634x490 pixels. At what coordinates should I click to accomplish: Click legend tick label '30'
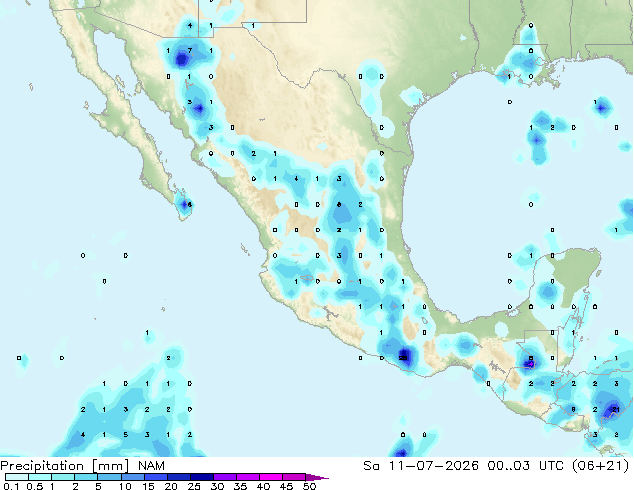pyautogui.click(x=217, y=486)
